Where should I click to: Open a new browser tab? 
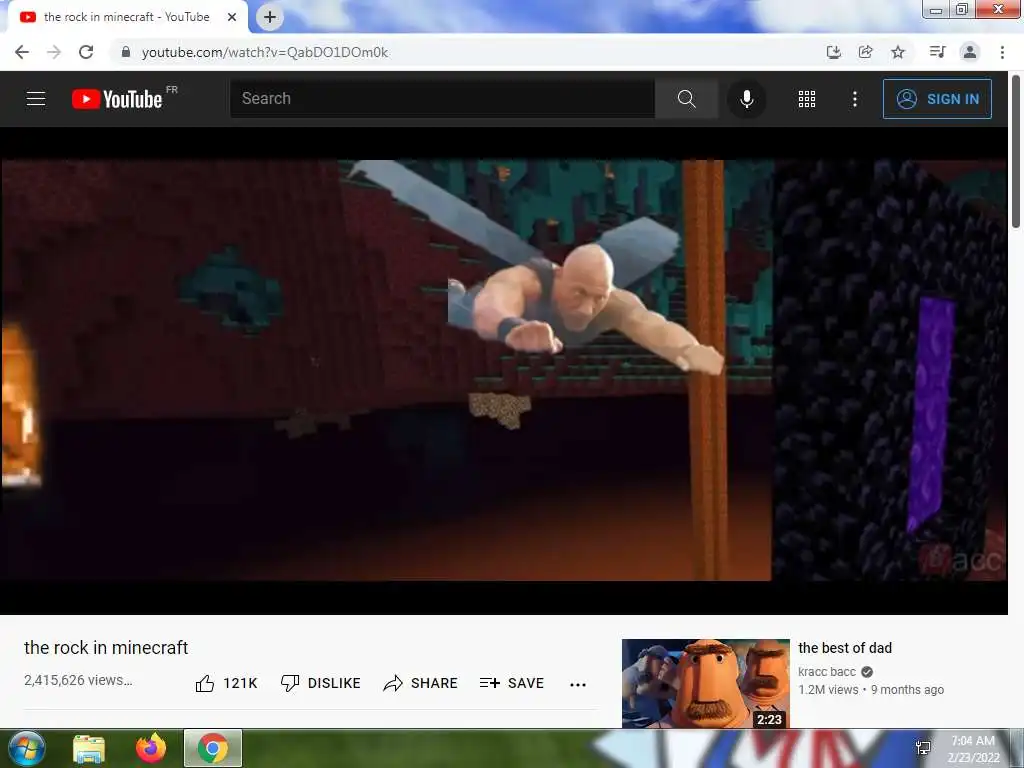tap(270, 17)
